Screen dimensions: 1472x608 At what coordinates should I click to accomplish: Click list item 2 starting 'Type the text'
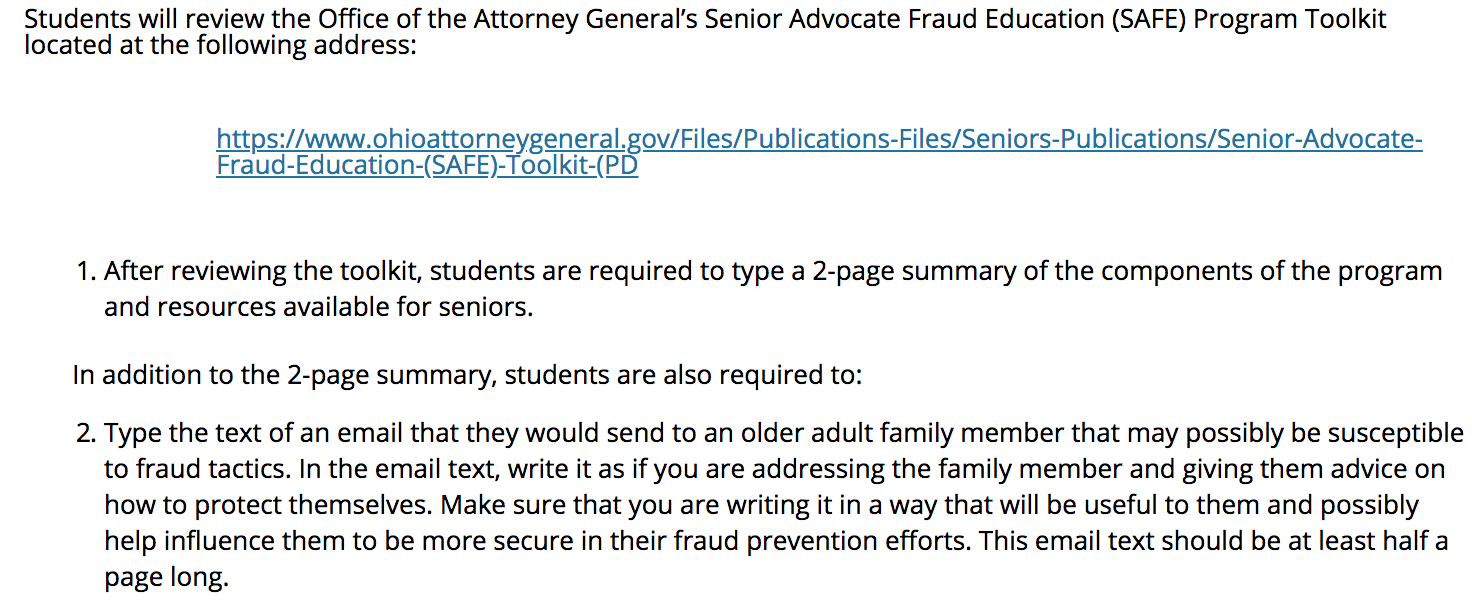tap(770, 506)
